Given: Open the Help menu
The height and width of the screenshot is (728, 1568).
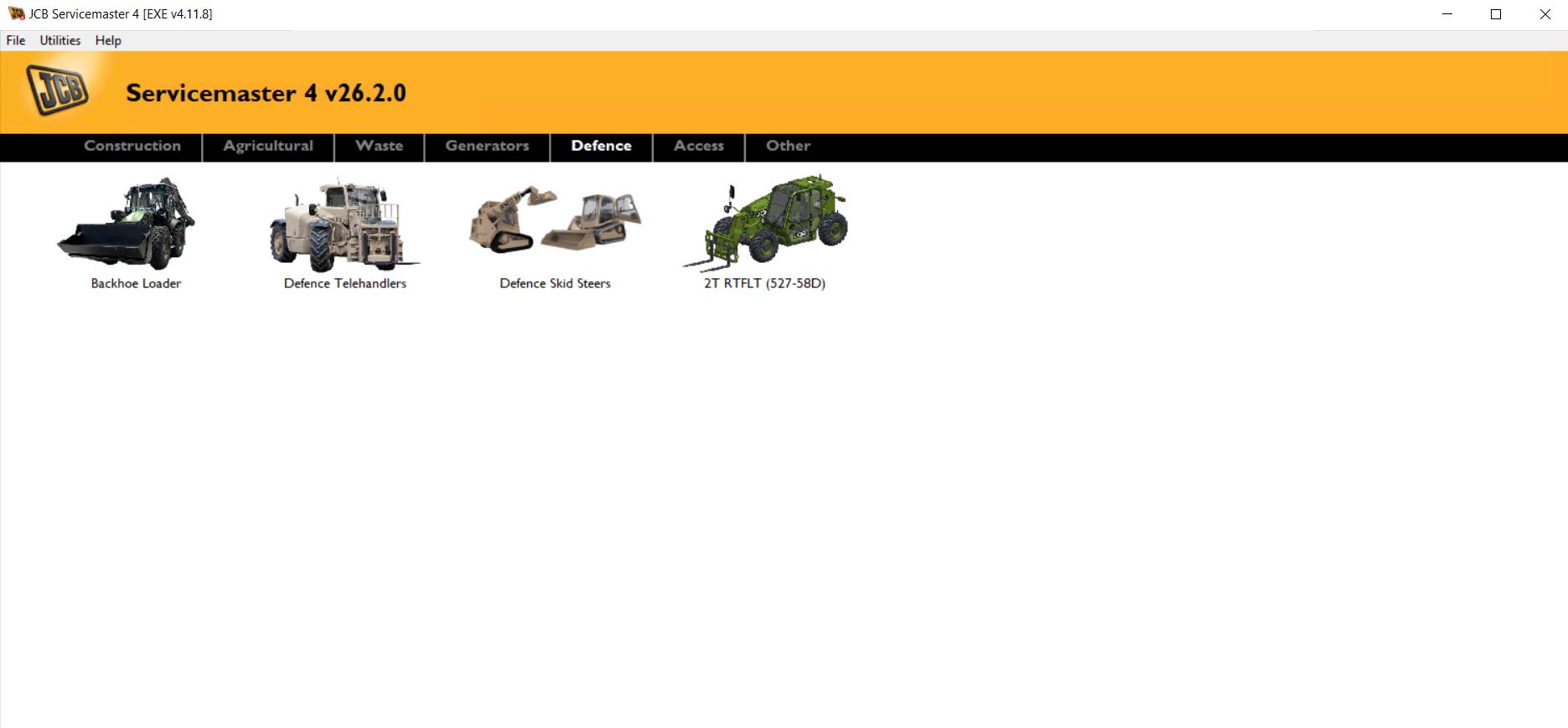Looking at the screenshot, I should coord(108,40).
